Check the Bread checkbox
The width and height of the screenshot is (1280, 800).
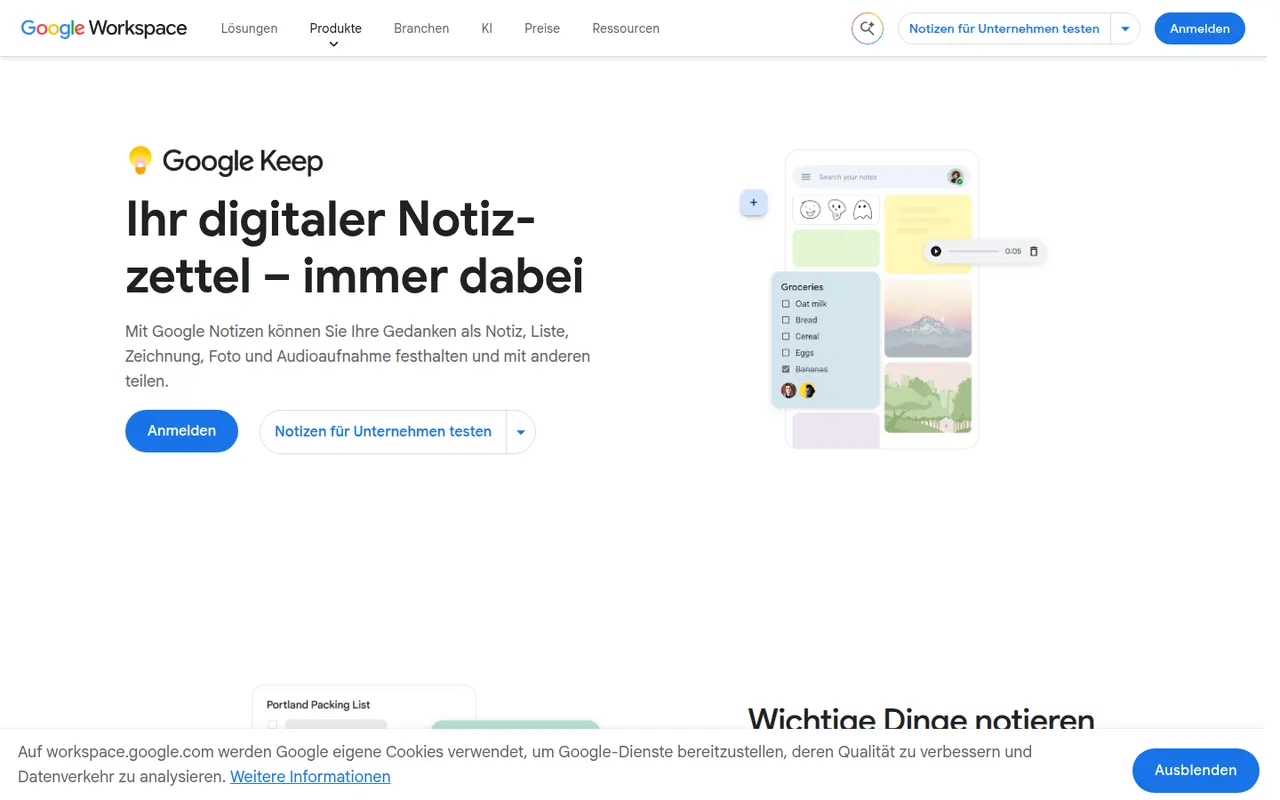786,320
